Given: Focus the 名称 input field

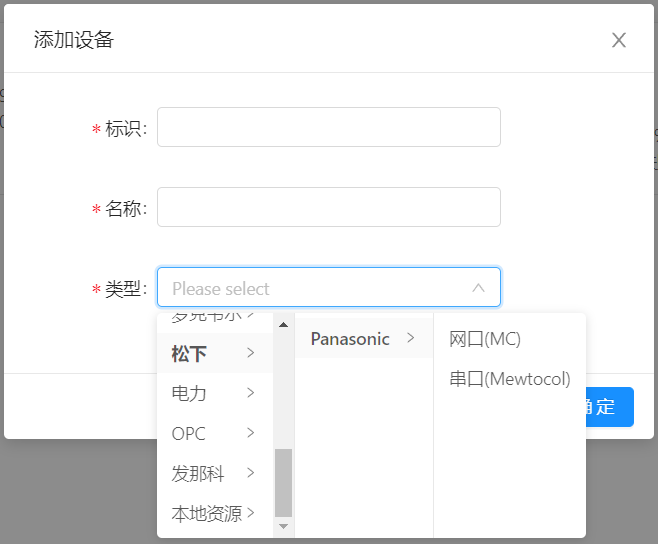Looking at the screenshot, I should tap(328, 208).
